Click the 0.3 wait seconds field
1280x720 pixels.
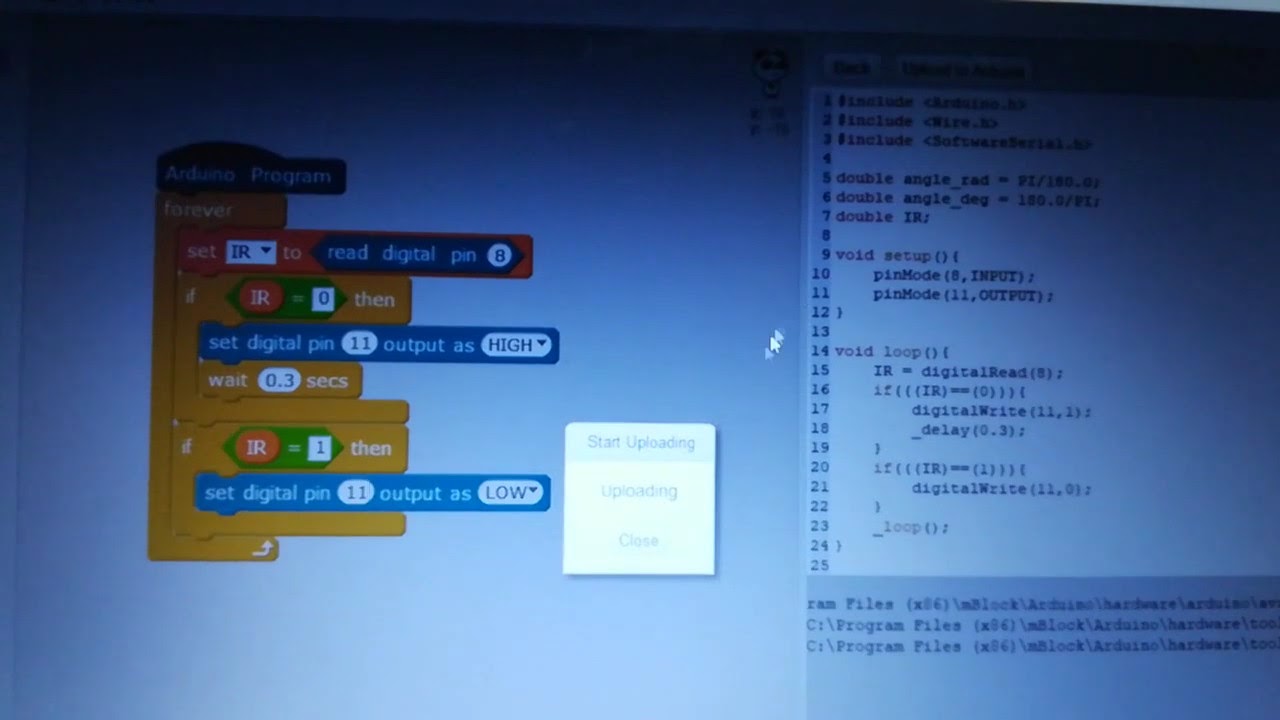(279, 380)
